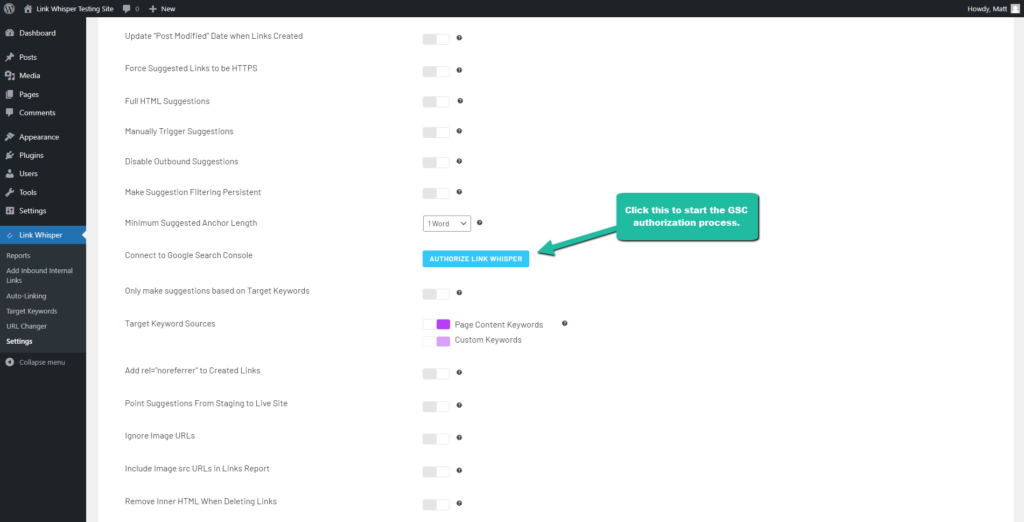Image resolution: width=1024 pixels, height=522 pixels.
Task: Go to Auto-Linking submenu
Action: click(x=26, y=296)
